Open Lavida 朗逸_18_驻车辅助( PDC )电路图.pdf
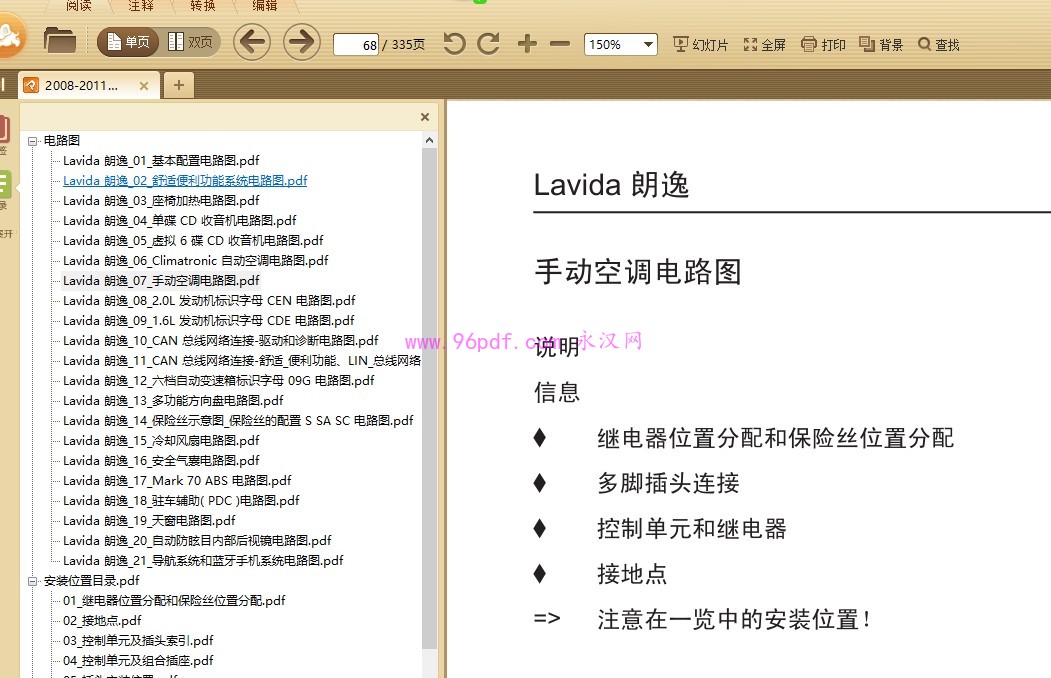Screen dimensions: 1051x678 click(181, 500)
